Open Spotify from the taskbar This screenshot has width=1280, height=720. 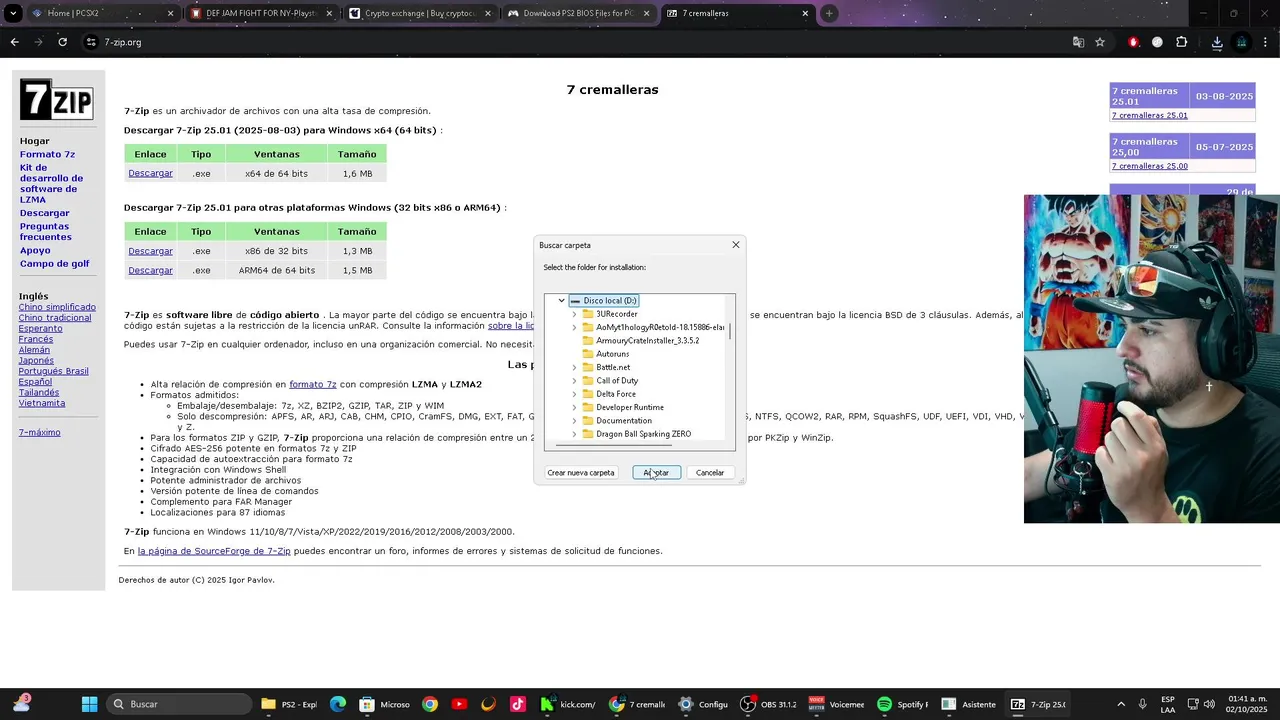click(902, 704)
